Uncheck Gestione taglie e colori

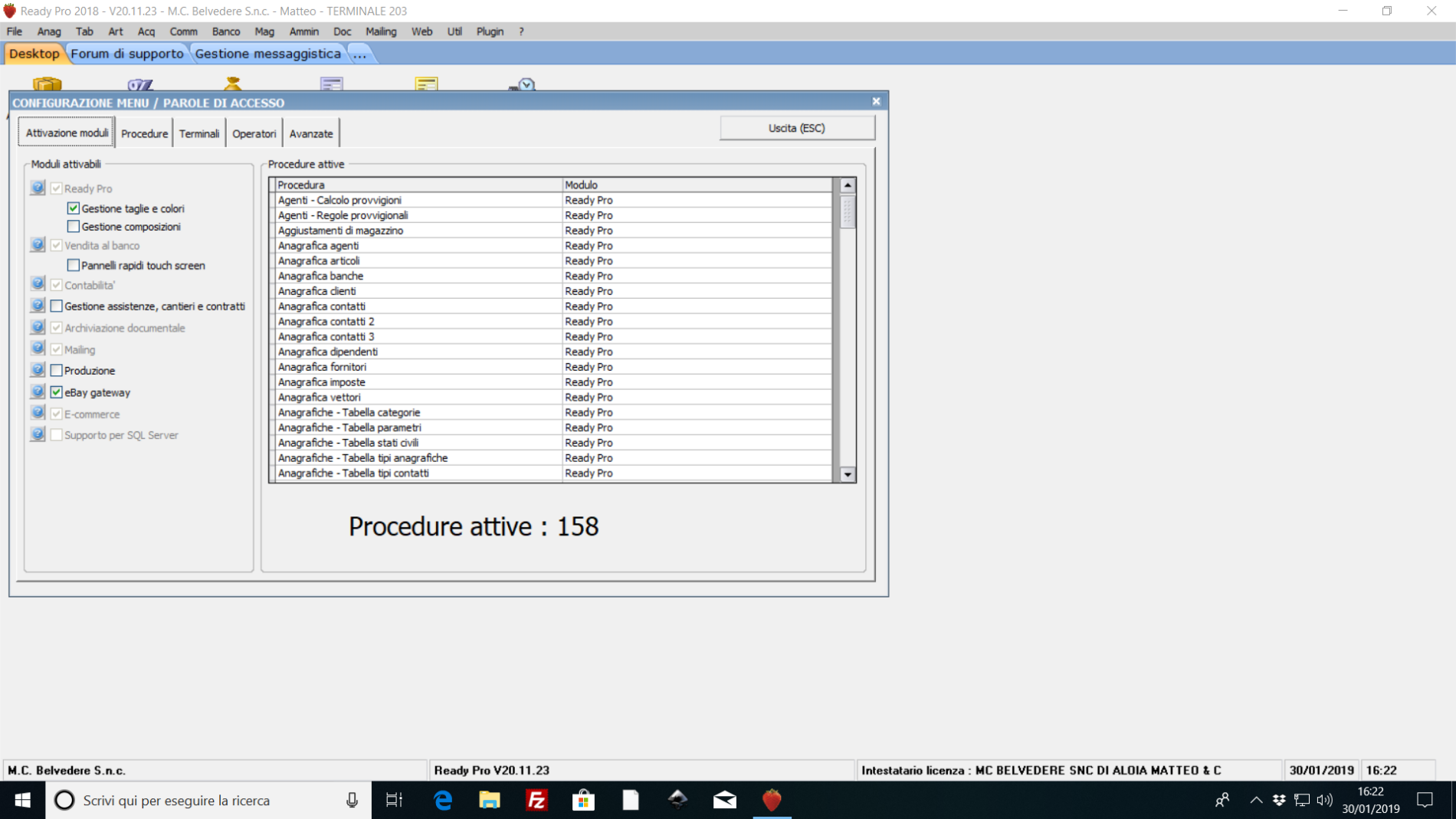(x=74, y=208)
